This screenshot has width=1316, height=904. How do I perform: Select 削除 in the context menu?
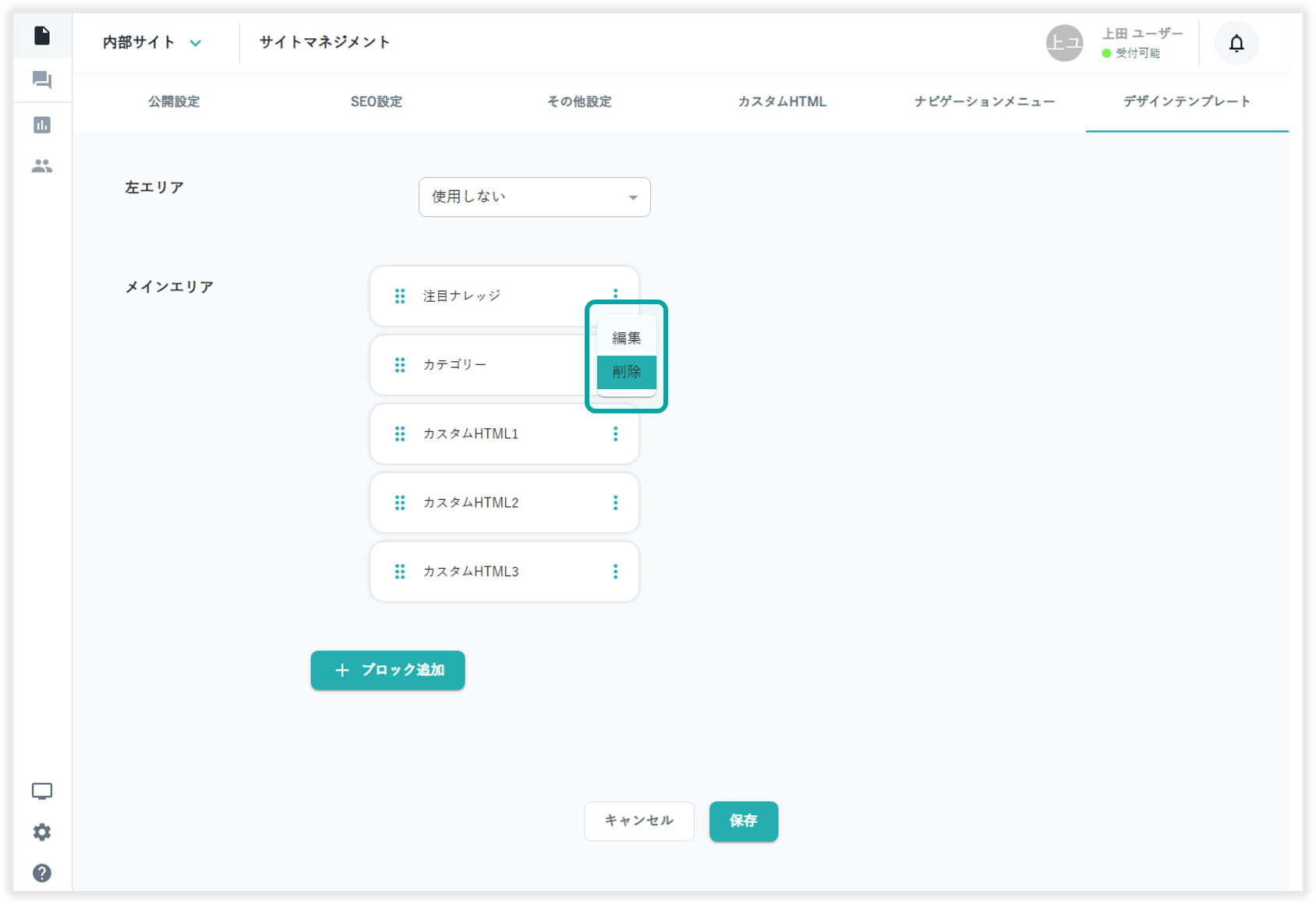pyautogui.click(x=626, y=372)
